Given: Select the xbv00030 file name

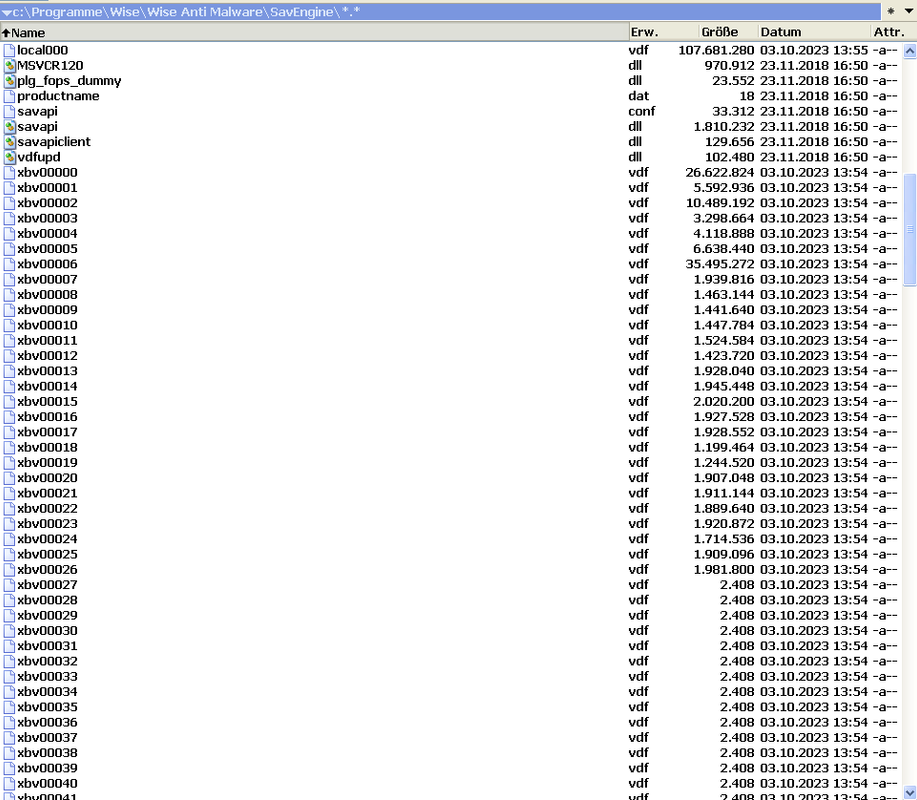Looking at the screenshot, I should point(47,630).
